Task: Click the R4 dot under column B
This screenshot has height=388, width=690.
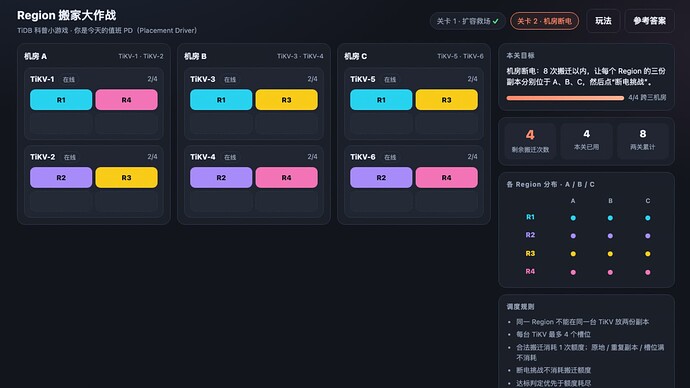Action: coord(610,272)
